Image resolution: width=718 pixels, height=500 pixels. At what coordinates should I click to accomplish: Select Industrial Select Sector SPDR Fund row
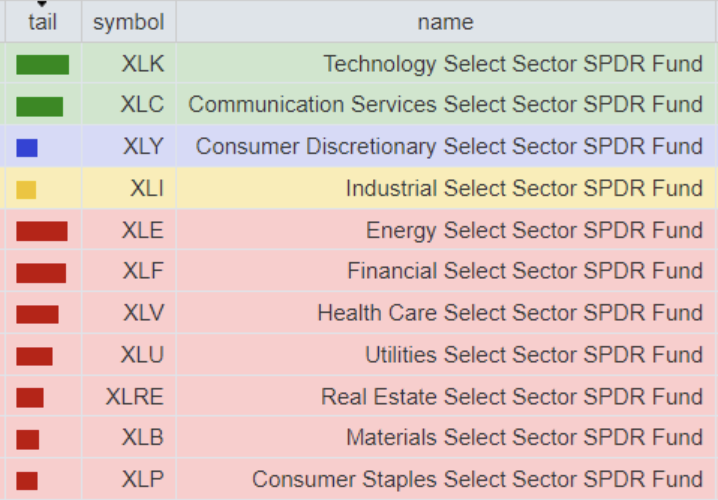tap(524, 189)
